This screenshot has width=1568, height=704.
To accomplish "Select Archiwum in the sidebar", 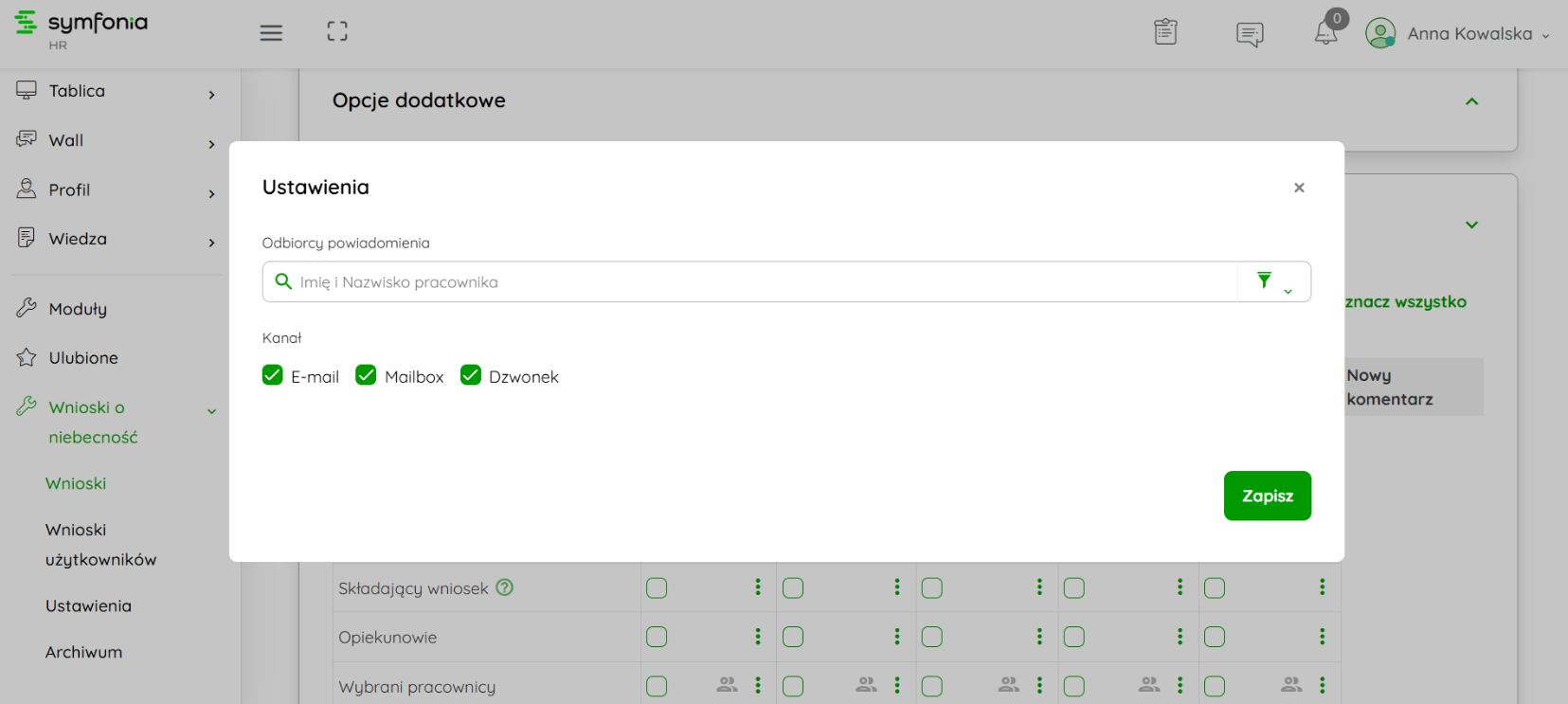I will pos(83,652).
